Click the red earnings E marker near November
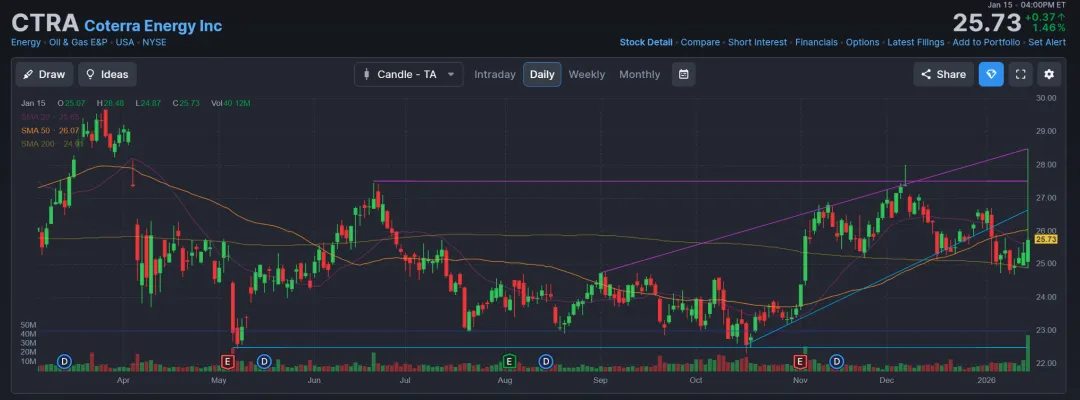This screenshot has width=1080, height=400. (x=800, y=361)
